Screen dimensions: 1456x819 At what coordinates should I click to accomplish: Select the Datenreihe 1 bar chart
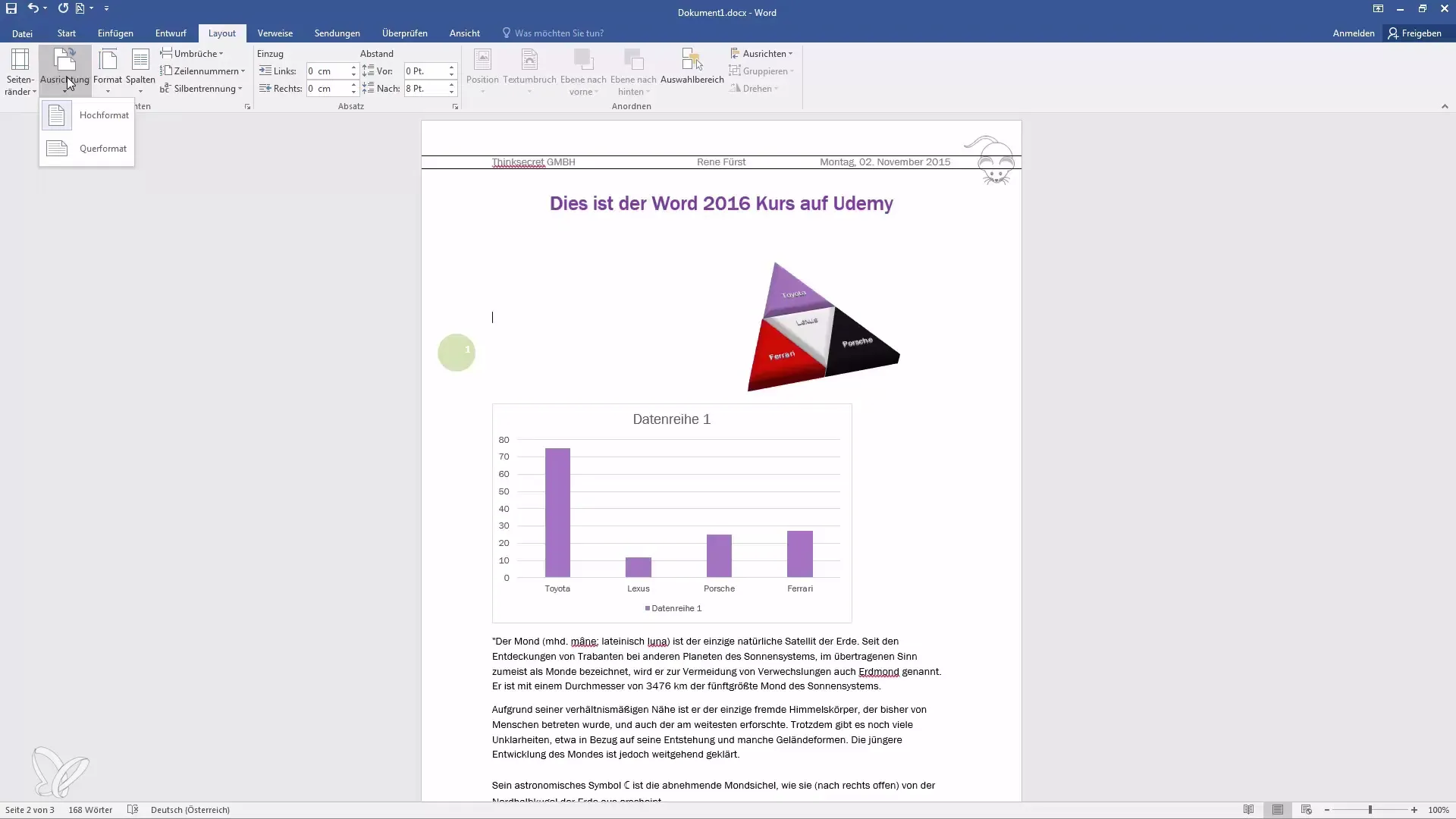(672, 513)
